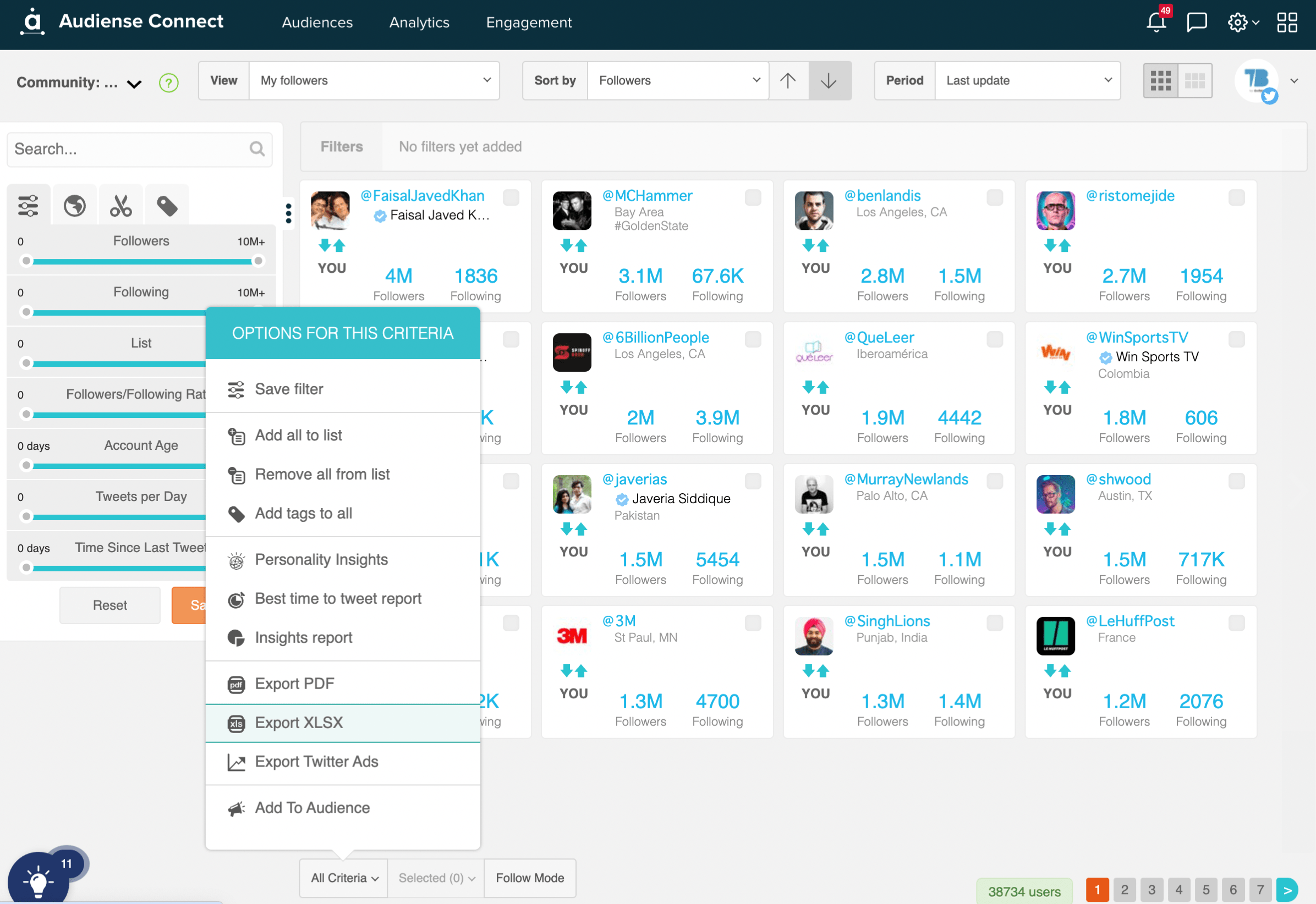Open the Selected (0) dropdown
The image size is (1316, 904).
[436, 878]
